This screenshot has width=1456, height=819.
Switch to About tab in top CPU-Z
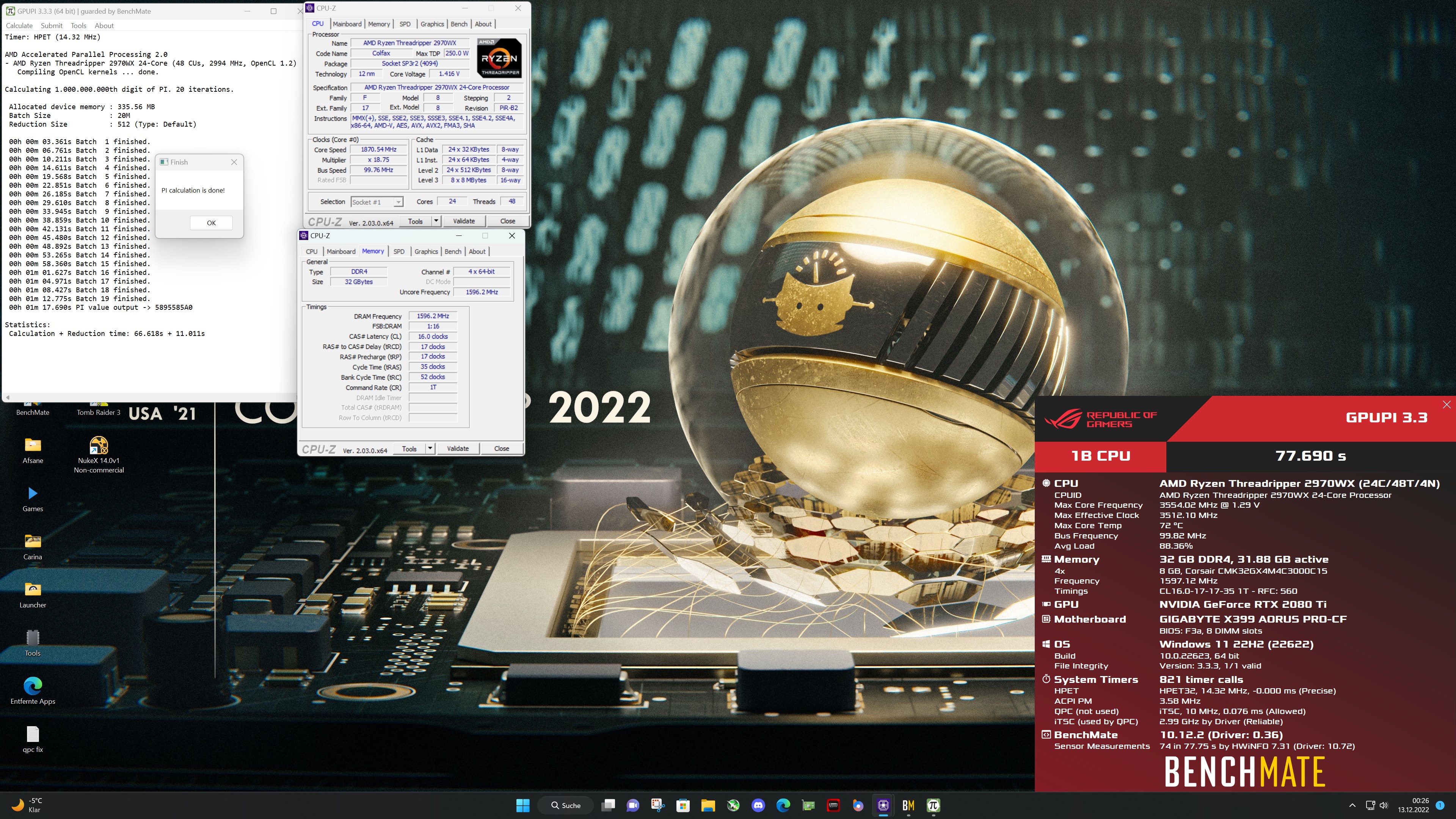coord(483,24)
